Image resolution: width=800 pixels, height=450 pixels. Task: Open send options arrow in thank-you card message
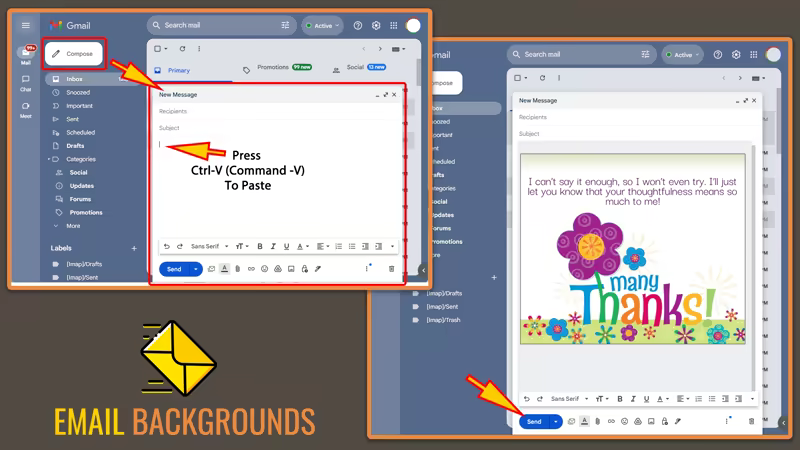557,421
